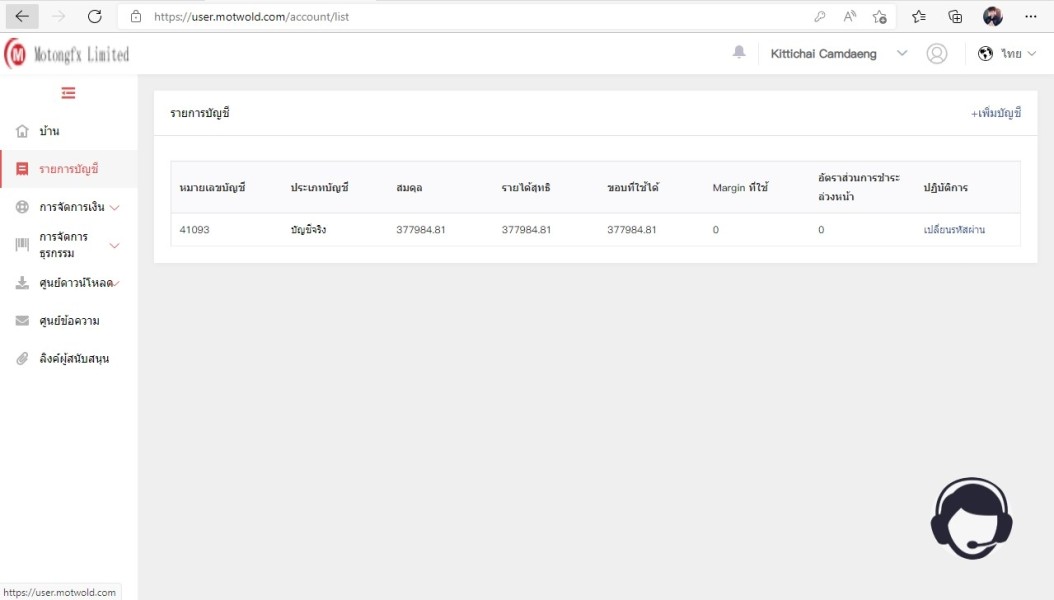This screenshot has width=1054, height=600.
Task: Click the +เพิ่มบัญชี add account link
Action: [996, 113]
